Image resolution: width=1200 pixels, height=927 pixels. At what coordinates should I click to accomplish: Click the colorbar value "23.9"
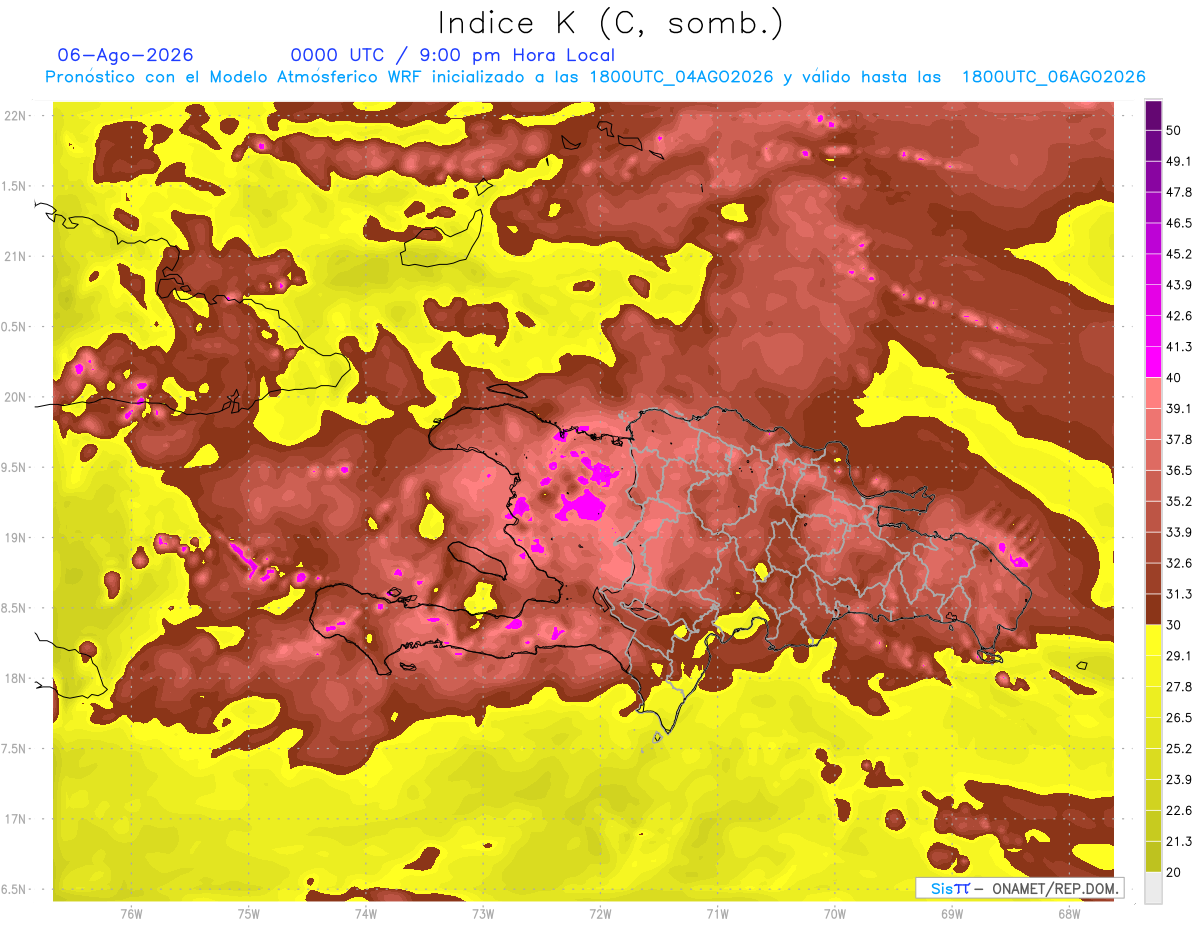point(1179,779)
